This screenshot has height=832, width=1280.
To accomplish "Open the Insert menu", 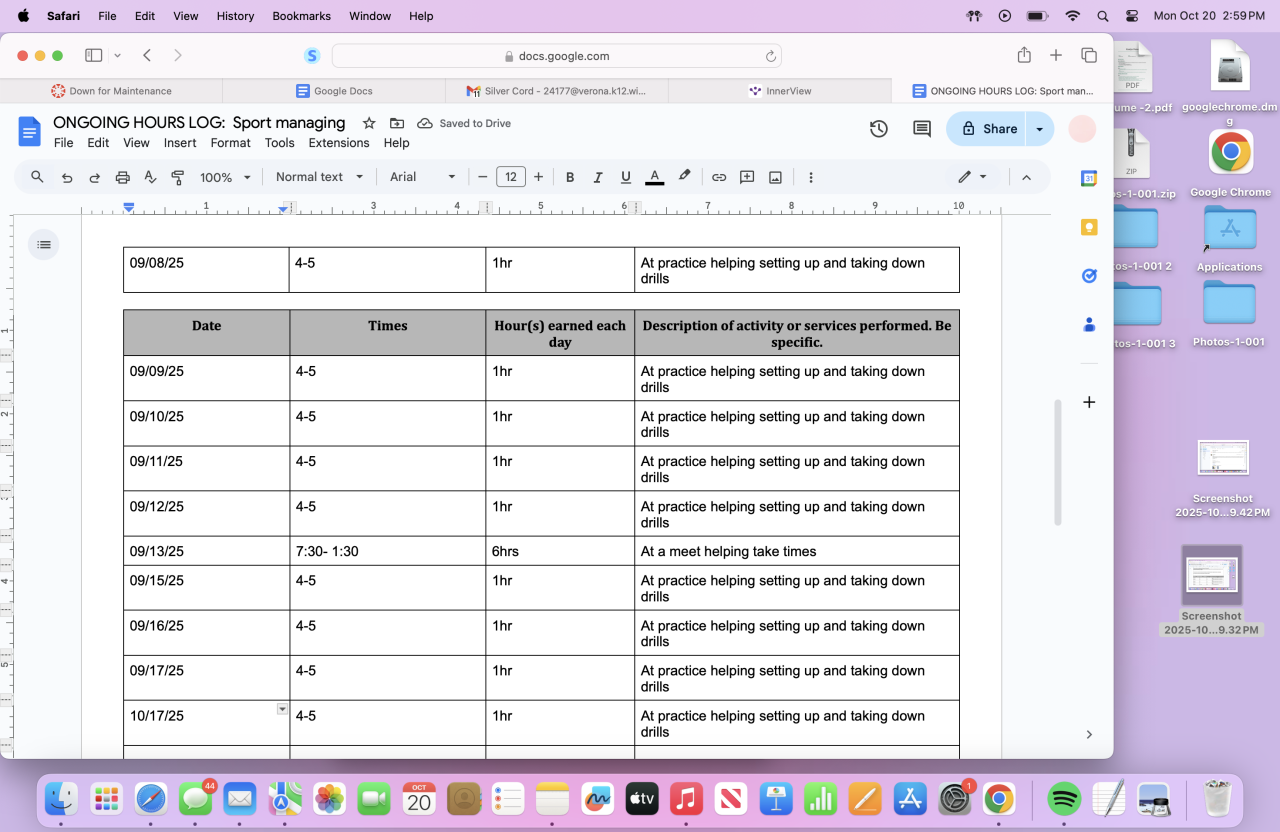I will coord(180,143).
